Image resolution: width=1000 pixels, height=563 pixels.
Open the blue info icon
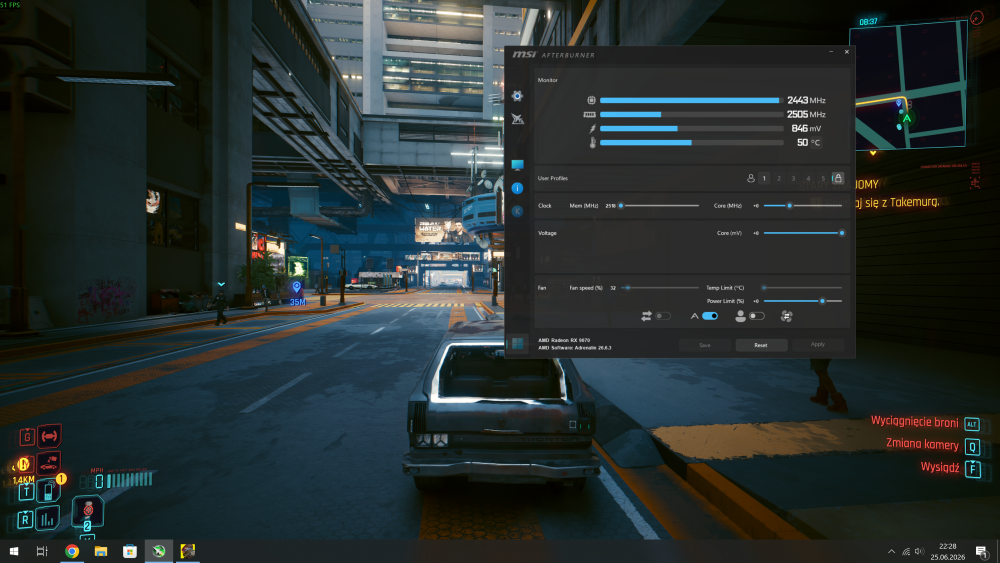click(x=517, y=188)
